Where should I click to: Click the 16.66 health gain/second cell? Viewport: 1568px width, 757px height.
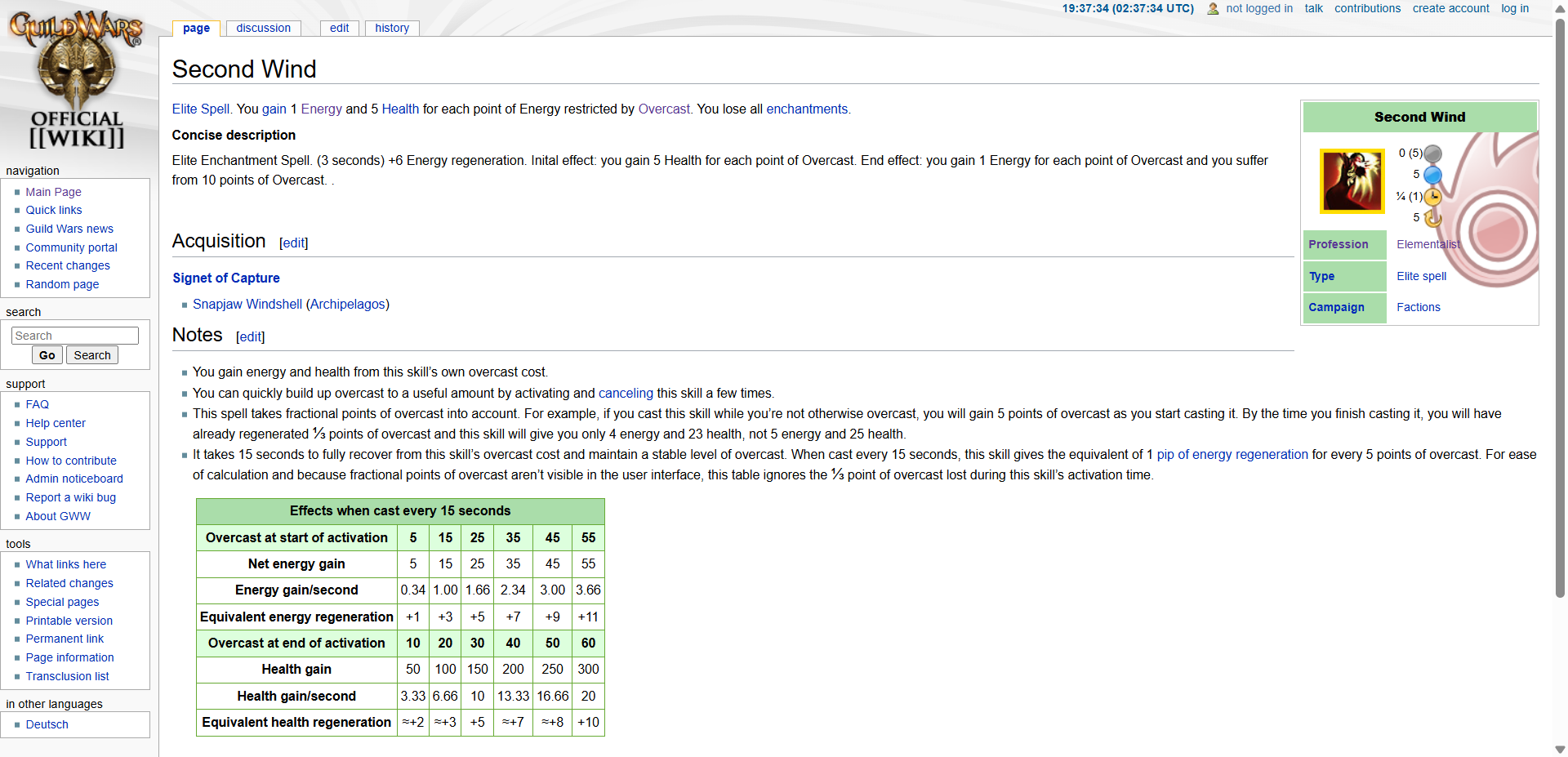coord(552,696)
